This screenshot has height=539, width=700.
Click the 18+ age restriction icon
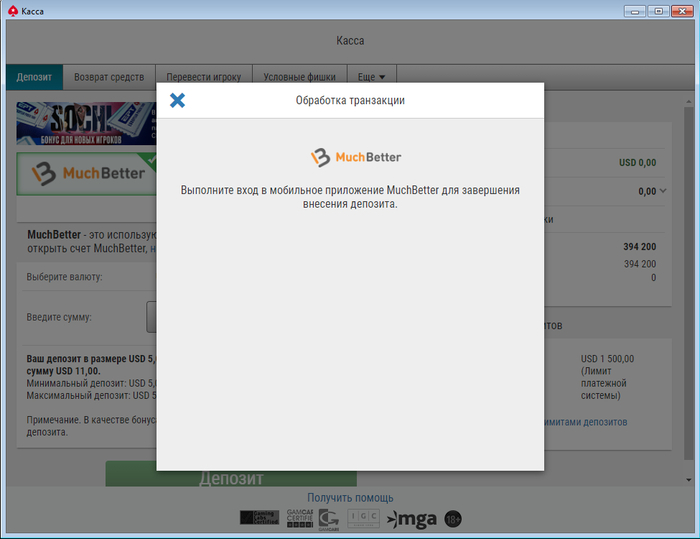tap(453, 519)
